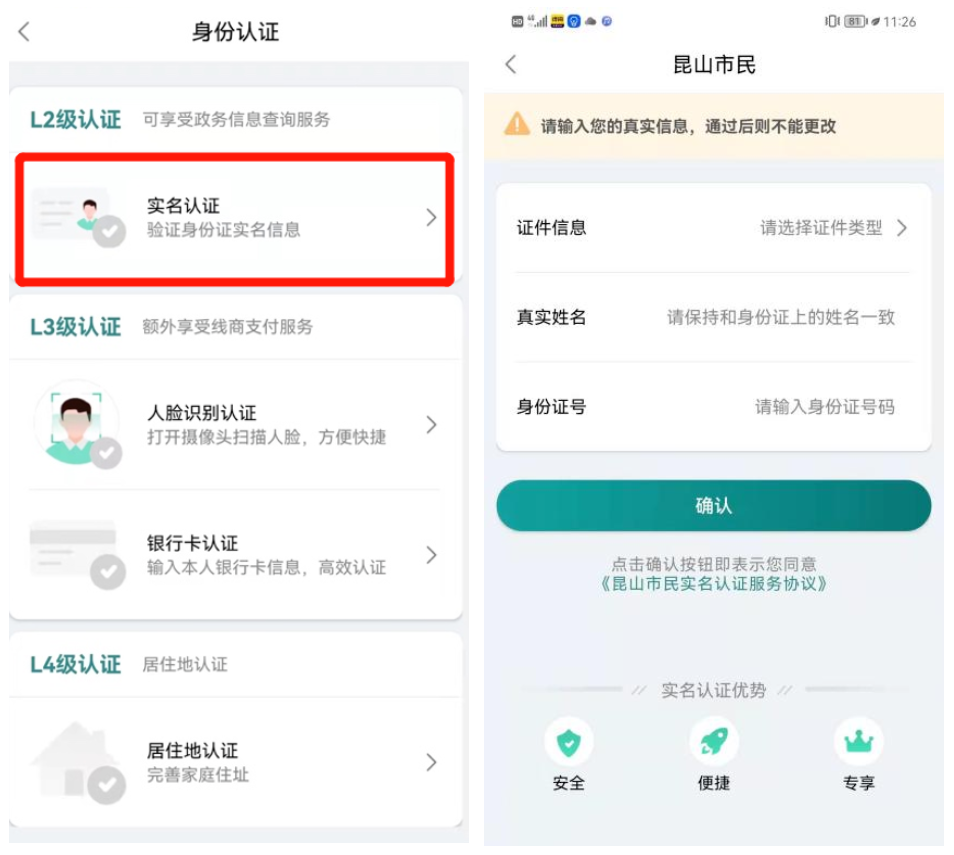Open the 请选择证件类型 dropdown
Viewport: 954px width, 855px height.
832,228
